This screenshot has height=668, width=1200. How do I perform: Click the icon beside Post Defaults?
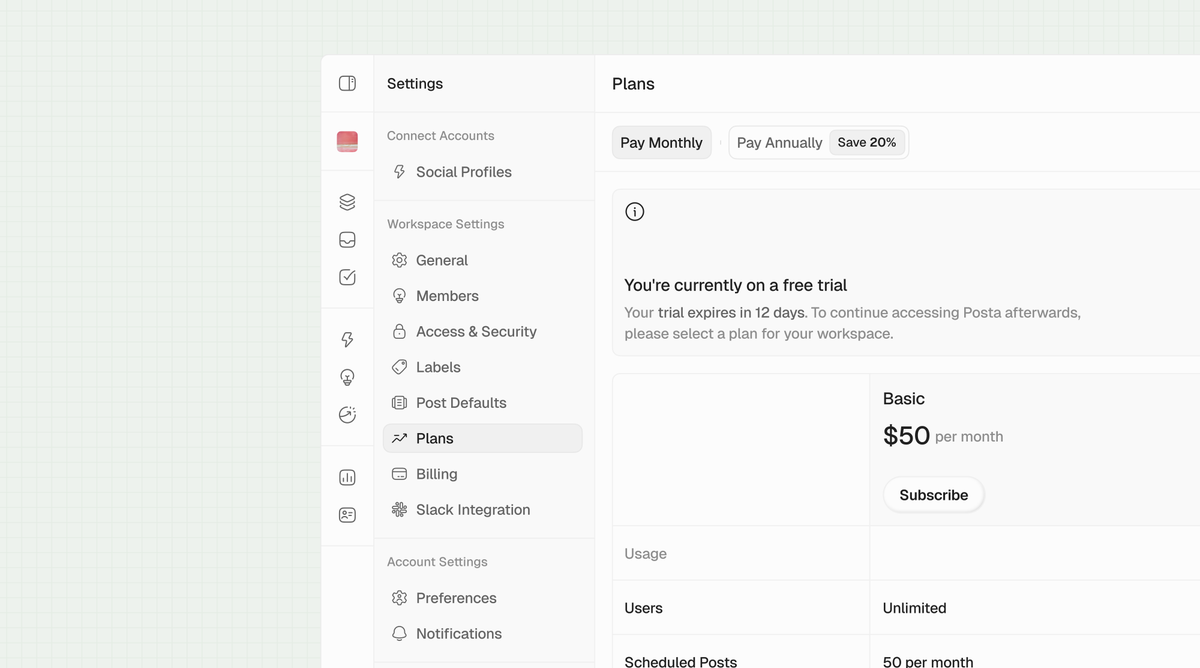tap(399, 403)
